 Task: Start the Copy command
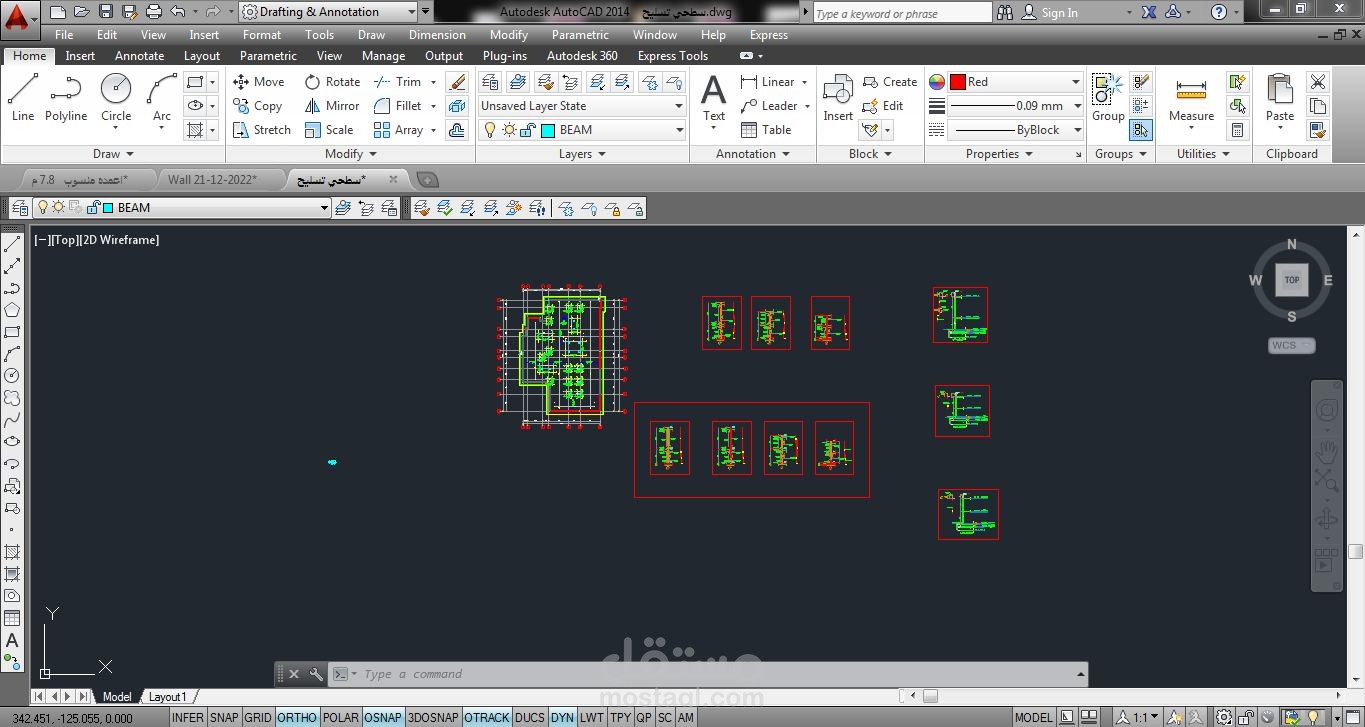257,106
